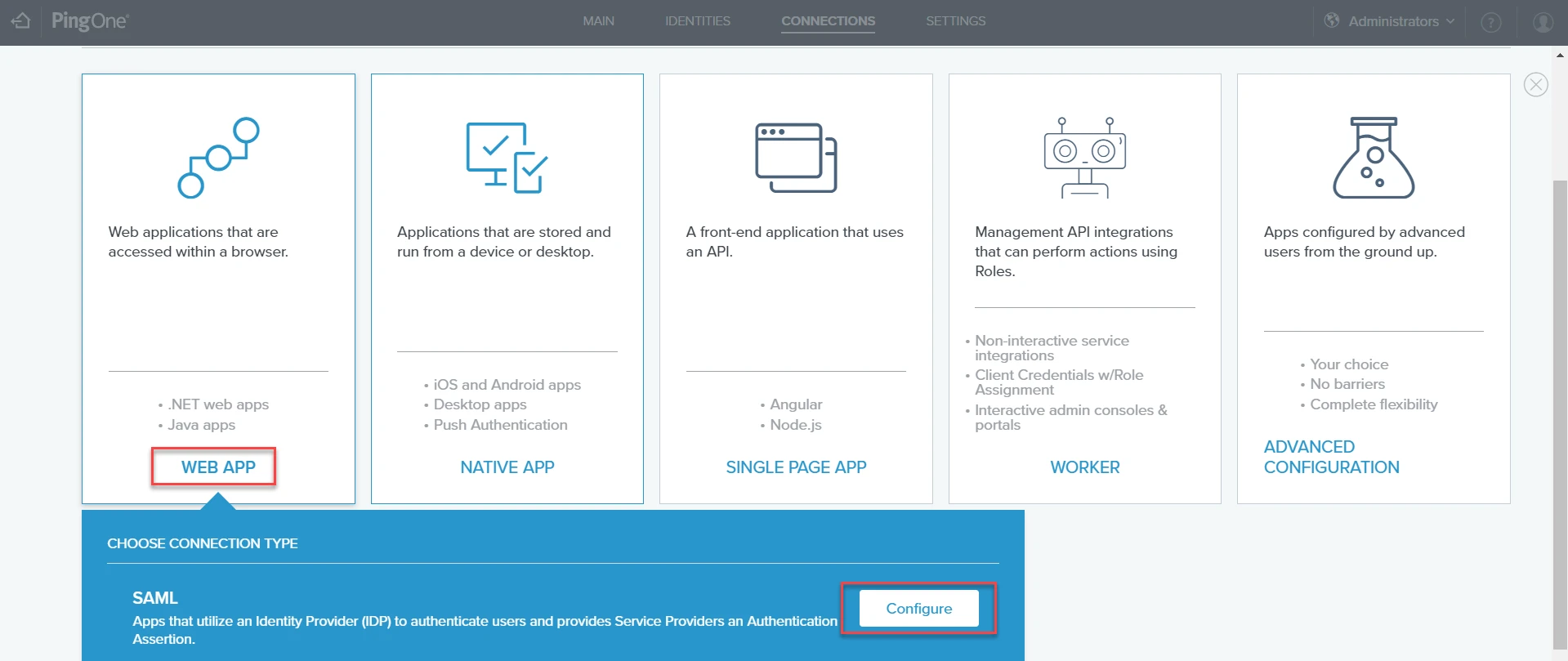
Task: Go to the SETTINGS tab
Action: click(955, 21)
